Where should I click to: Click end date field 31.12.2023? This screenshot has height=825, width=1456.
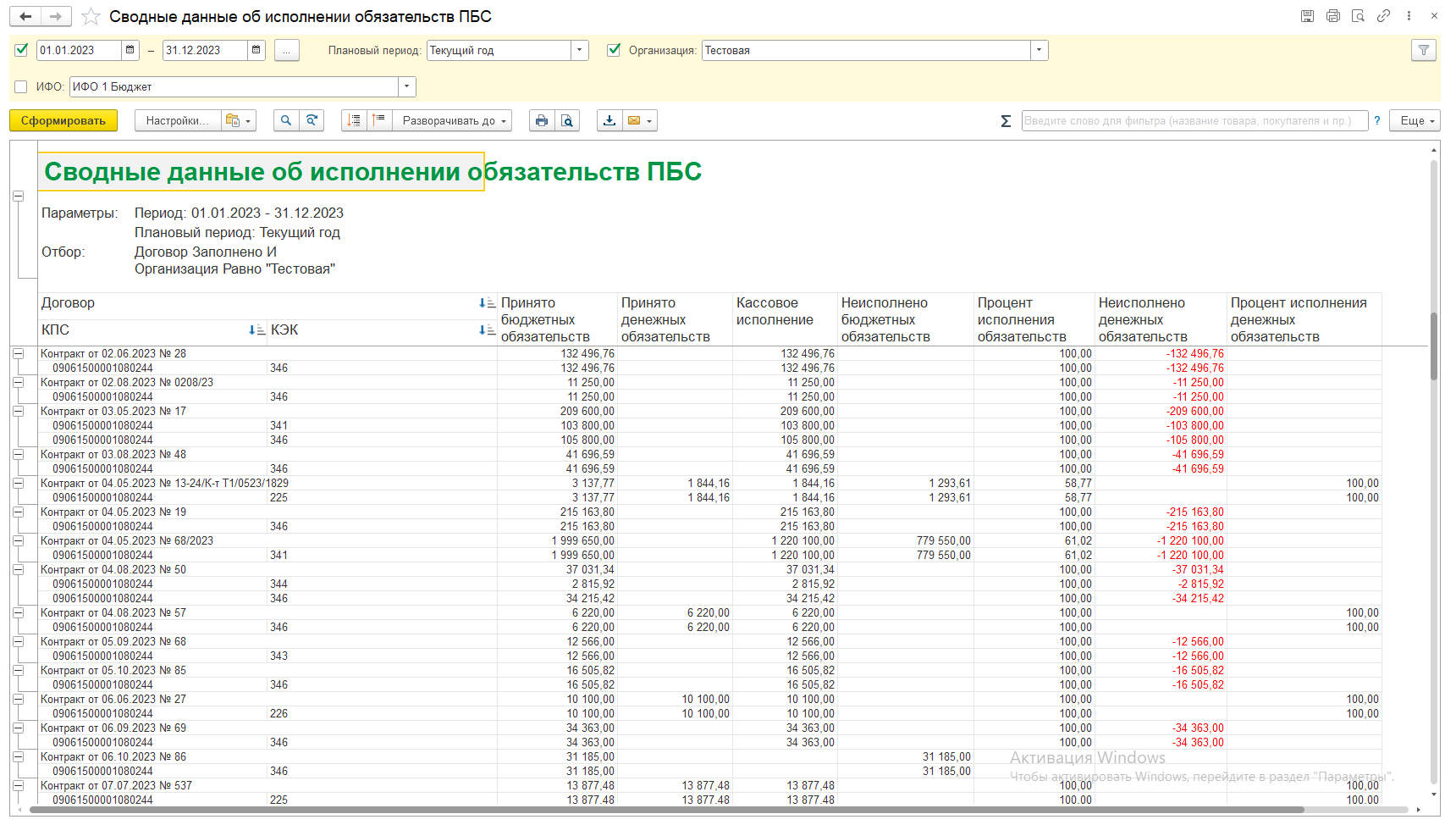click(205, 50)
